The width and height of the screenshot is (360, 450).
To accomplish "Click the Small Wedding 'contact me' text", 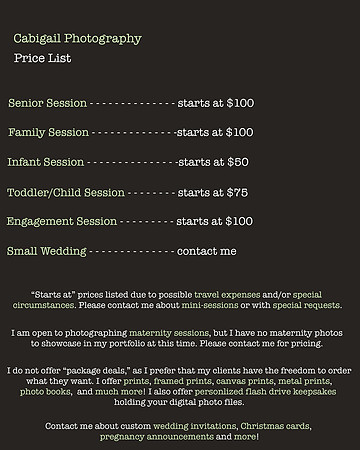I will pos(207,251).
